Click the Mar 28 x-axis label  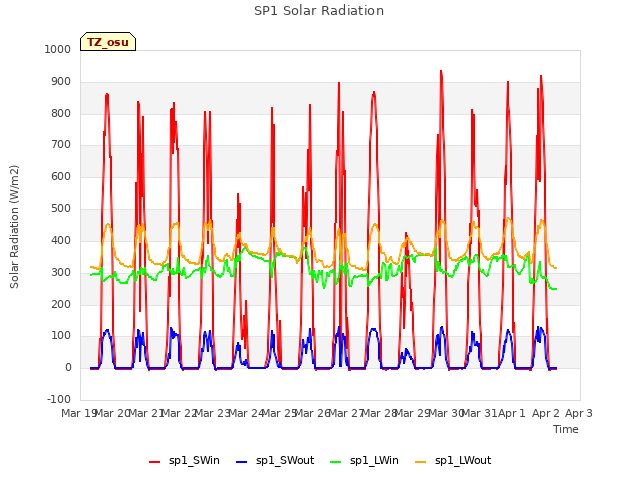point(380,413)
